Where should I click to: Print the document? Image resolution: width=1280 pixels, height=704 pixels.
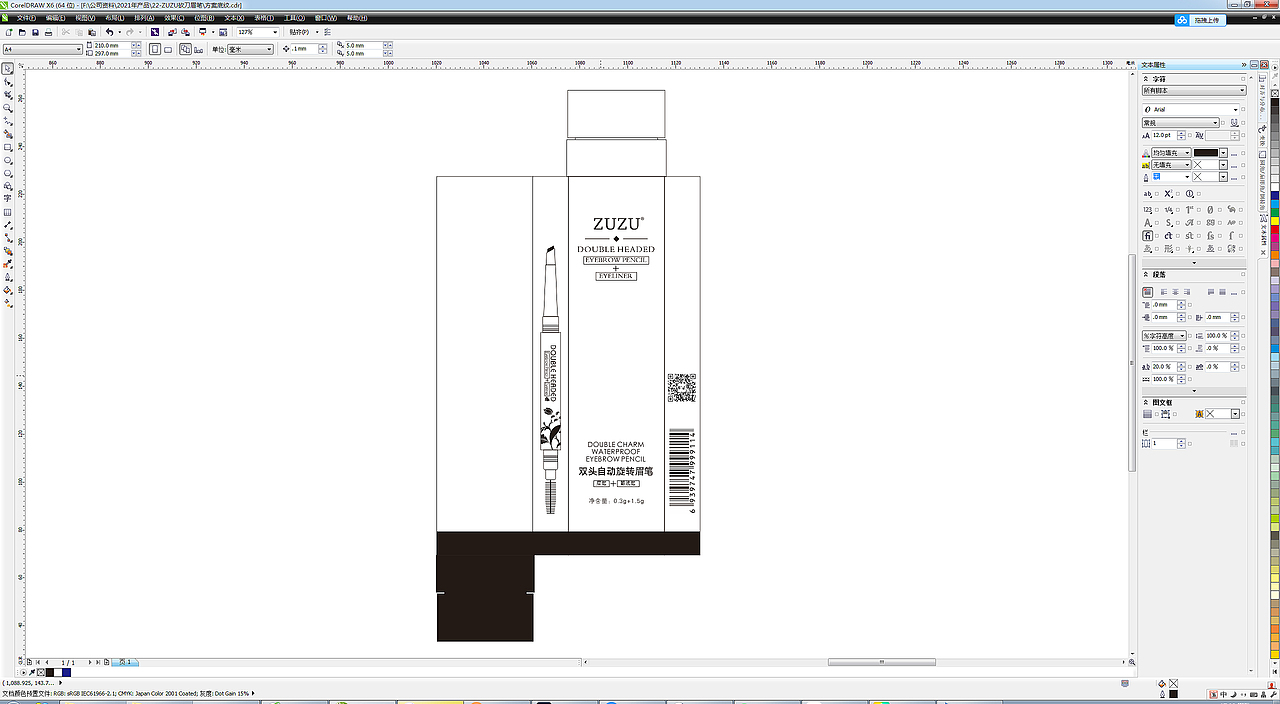48,32
